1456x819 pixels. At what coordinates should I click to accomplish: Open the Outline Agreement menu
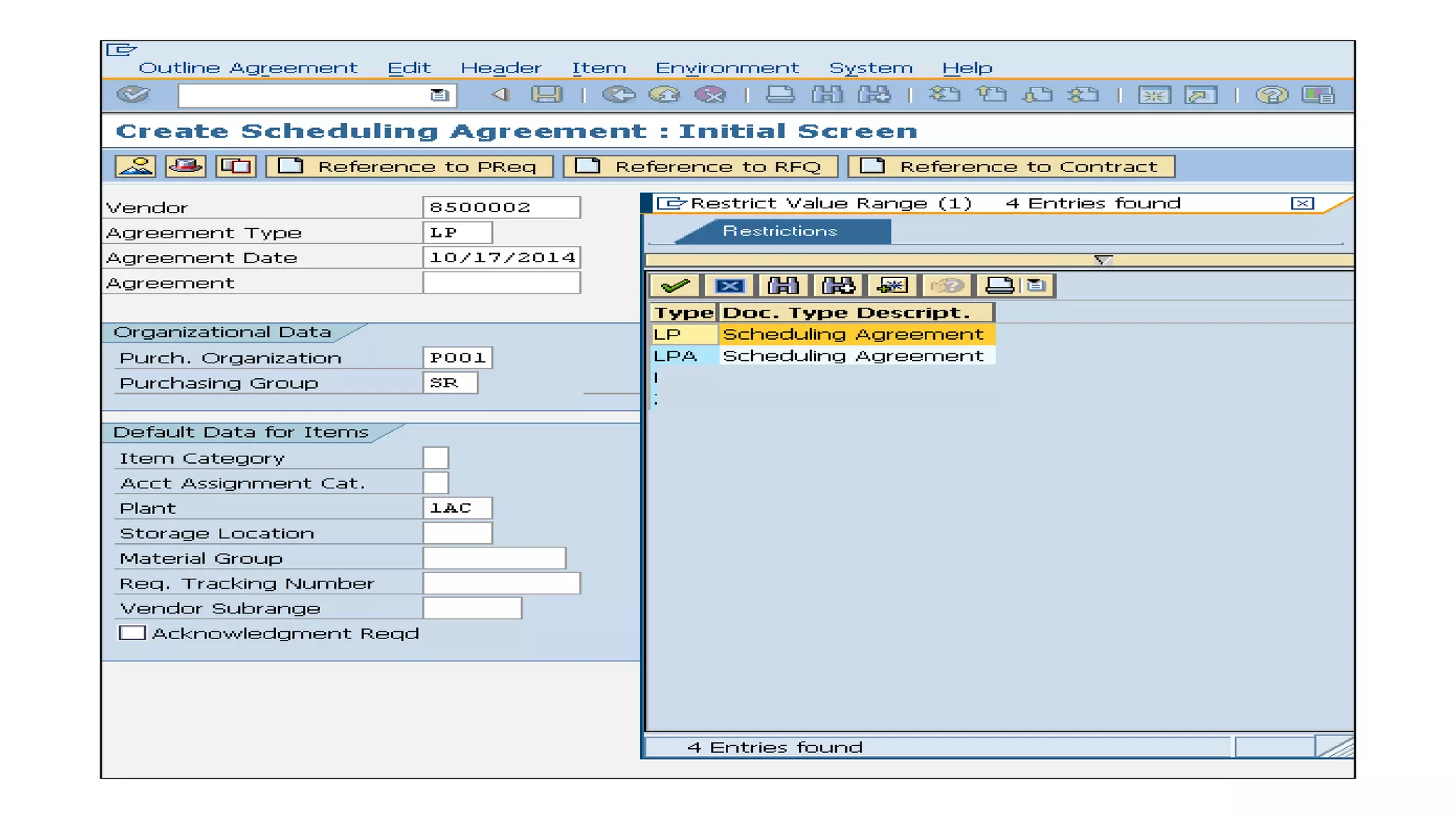(247, 68)
